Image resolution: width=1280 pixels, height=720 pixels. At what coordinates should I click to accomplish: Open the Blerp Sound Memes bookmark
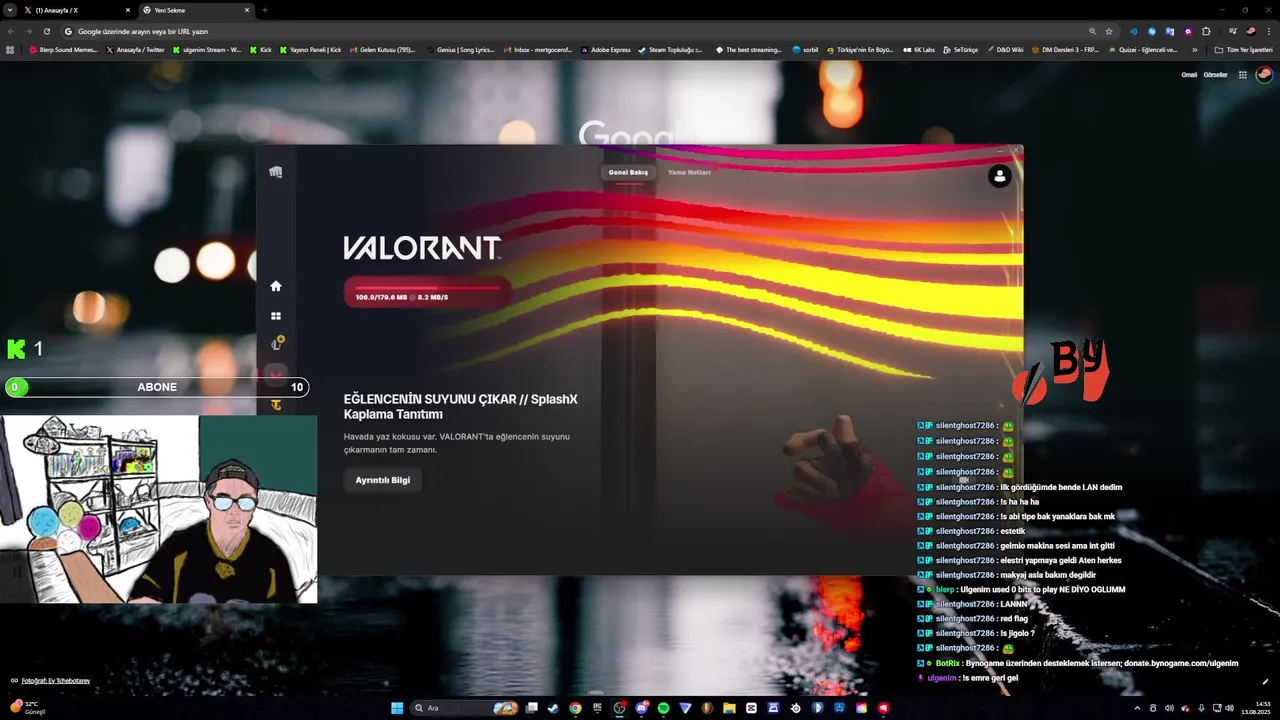(63, 49)
